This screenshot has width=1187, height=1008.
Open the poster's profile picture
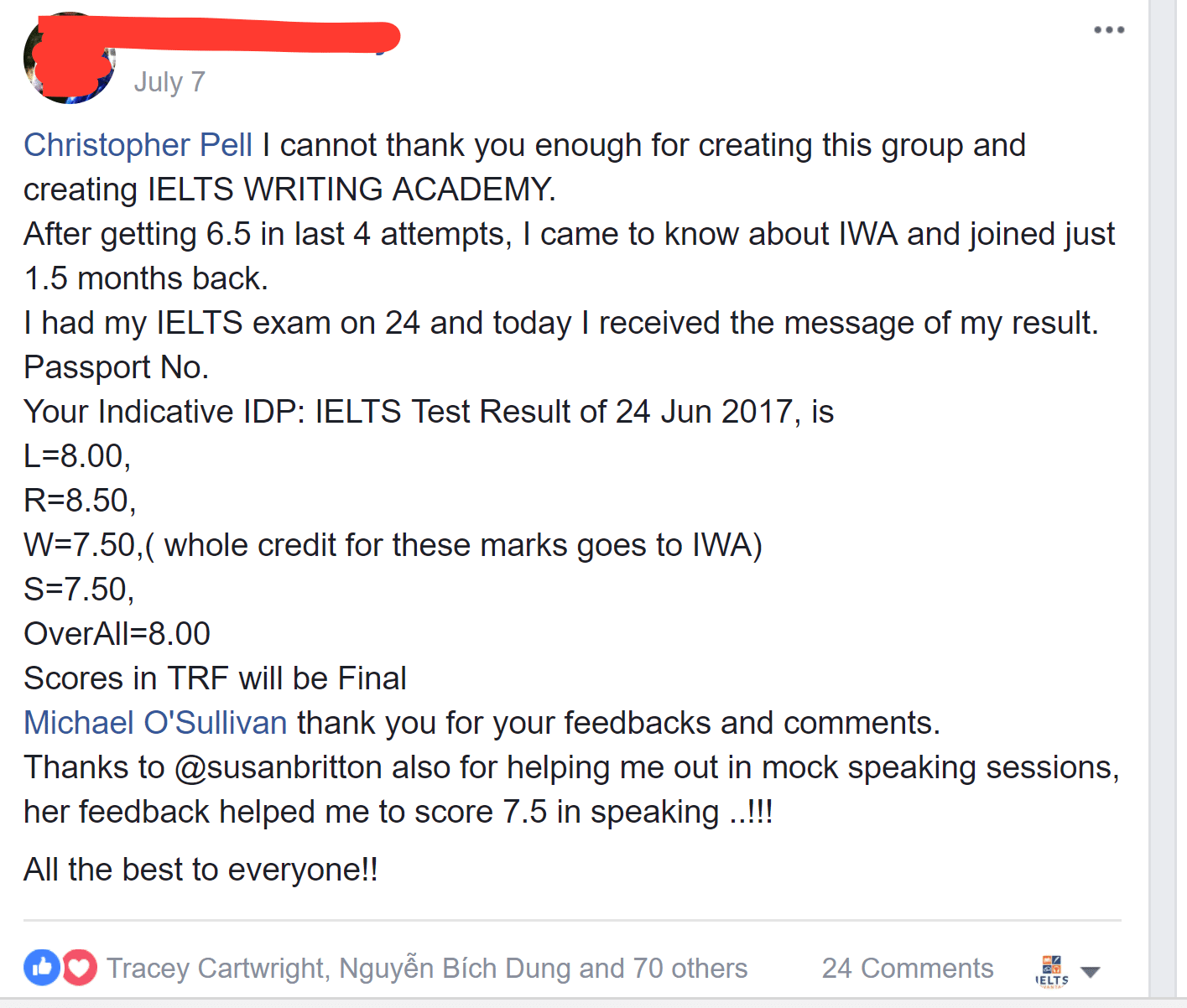click(69, 59)
